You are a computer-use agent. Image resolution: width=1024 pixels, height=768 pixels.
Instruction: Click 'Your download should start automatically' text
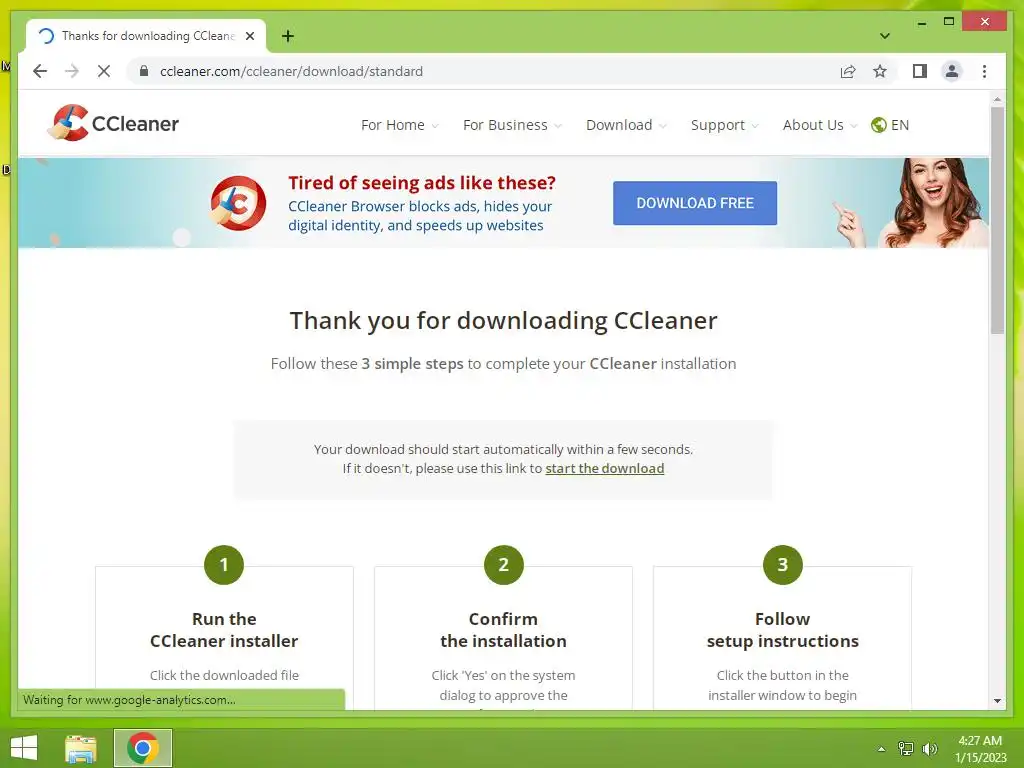504,449
